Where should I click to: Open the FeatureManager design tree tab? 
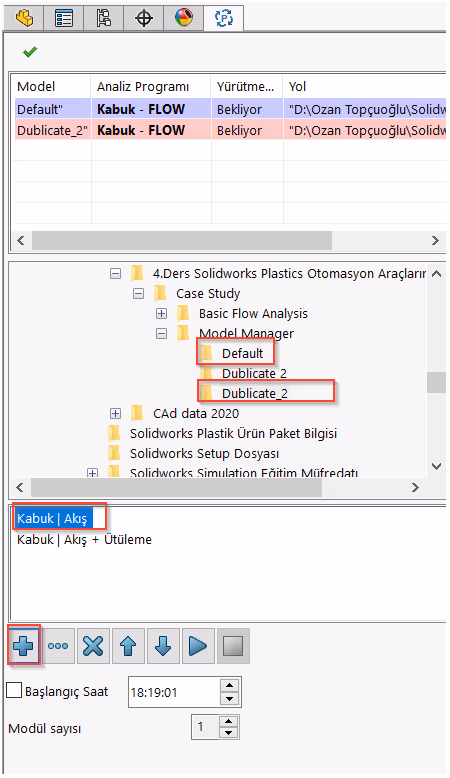coord(24,18)
